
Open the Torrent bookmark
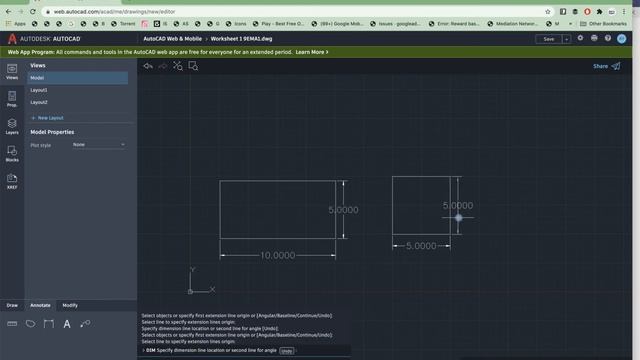click(x=123, y=24)
